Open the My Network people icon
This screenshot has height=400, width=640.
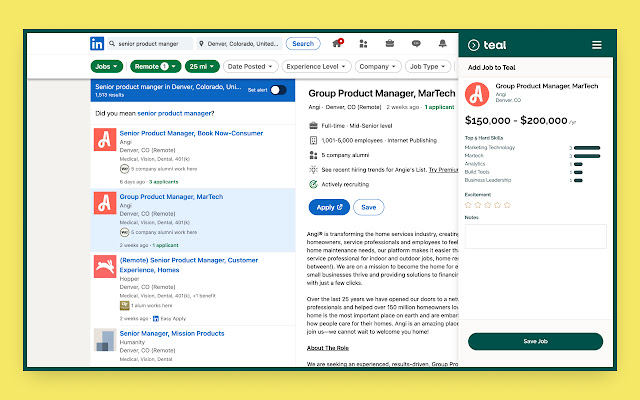point(363,43)
